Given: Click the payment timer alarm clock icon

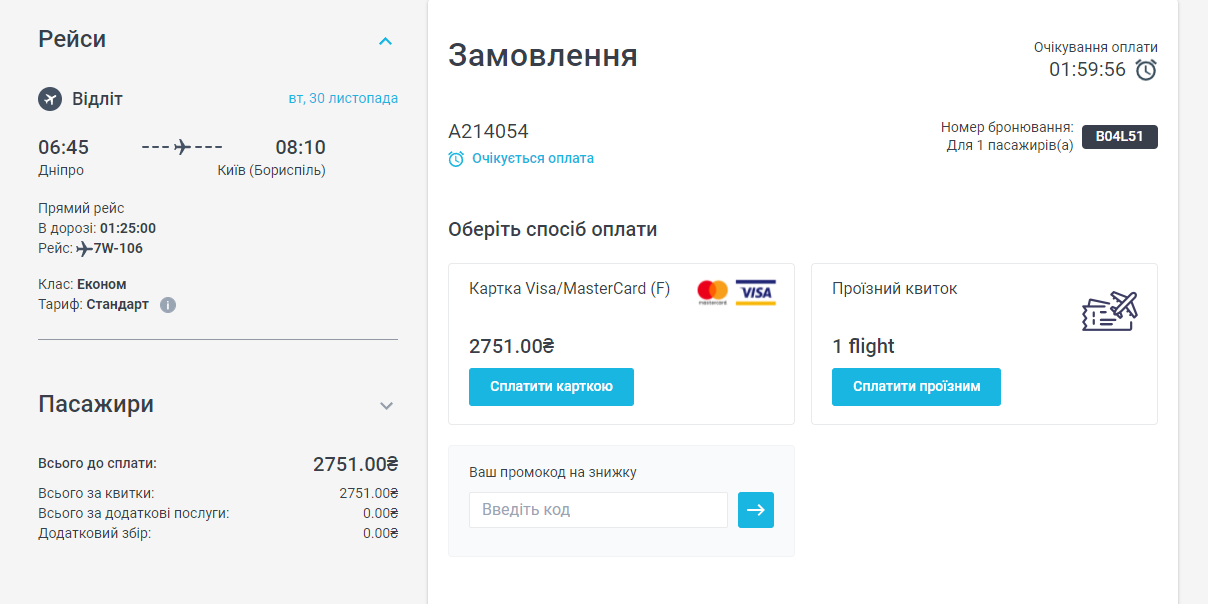Looking at the screenshot, I should (x=1146, y=70).
